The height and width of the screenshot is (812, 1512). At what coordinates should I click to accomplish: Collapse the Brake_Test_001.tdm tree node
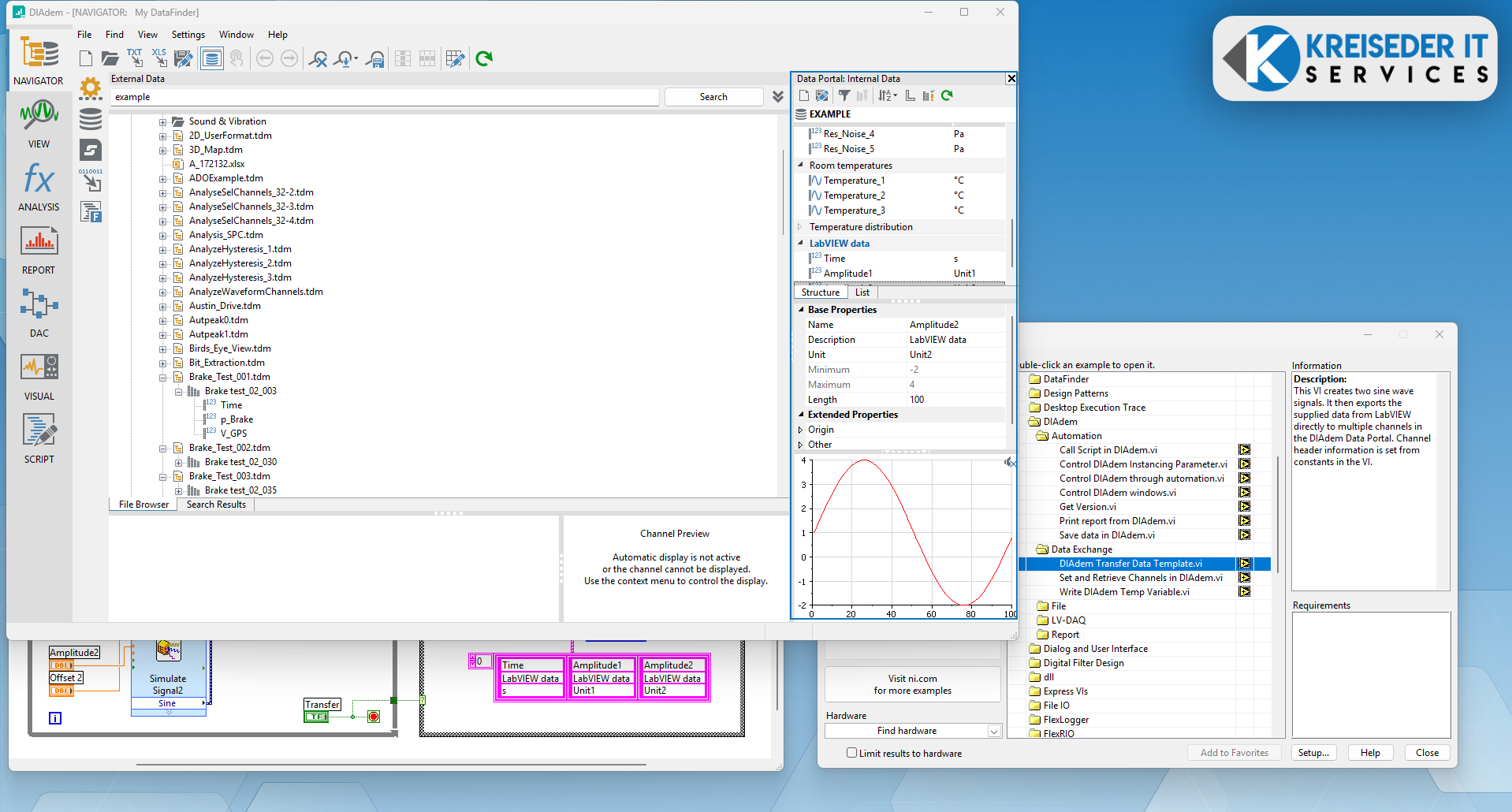(163, 378)
